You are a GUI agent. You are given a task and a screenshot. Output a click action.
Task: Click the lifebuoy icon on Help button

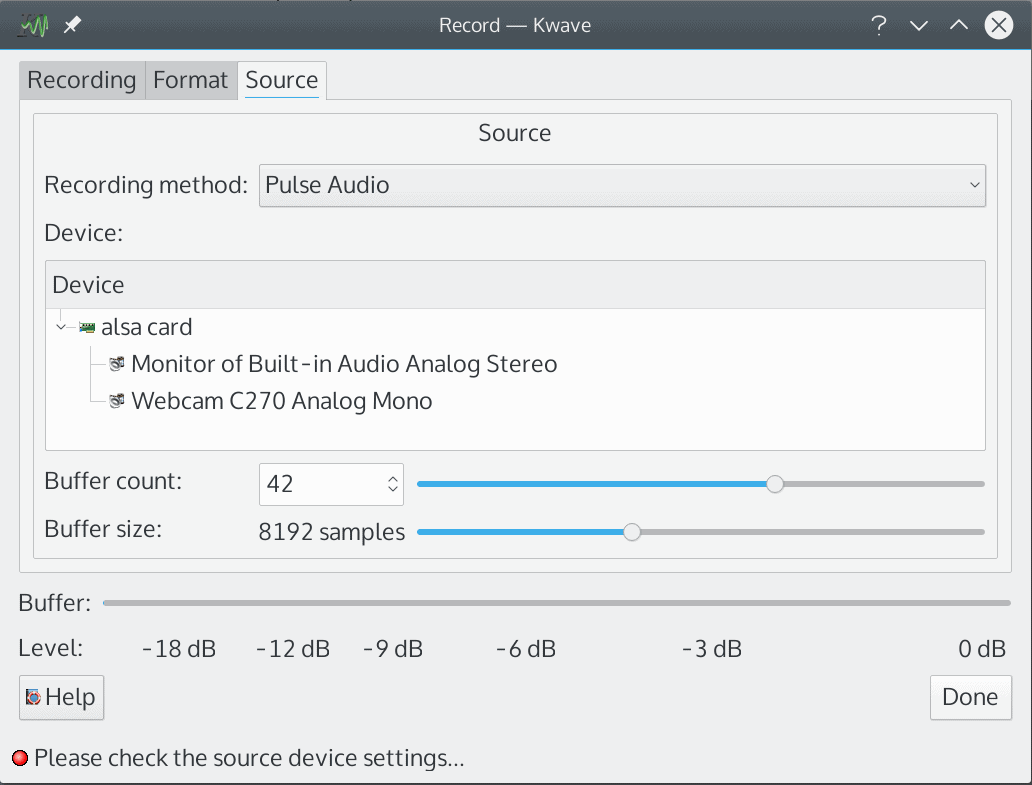tap(33, 697)
